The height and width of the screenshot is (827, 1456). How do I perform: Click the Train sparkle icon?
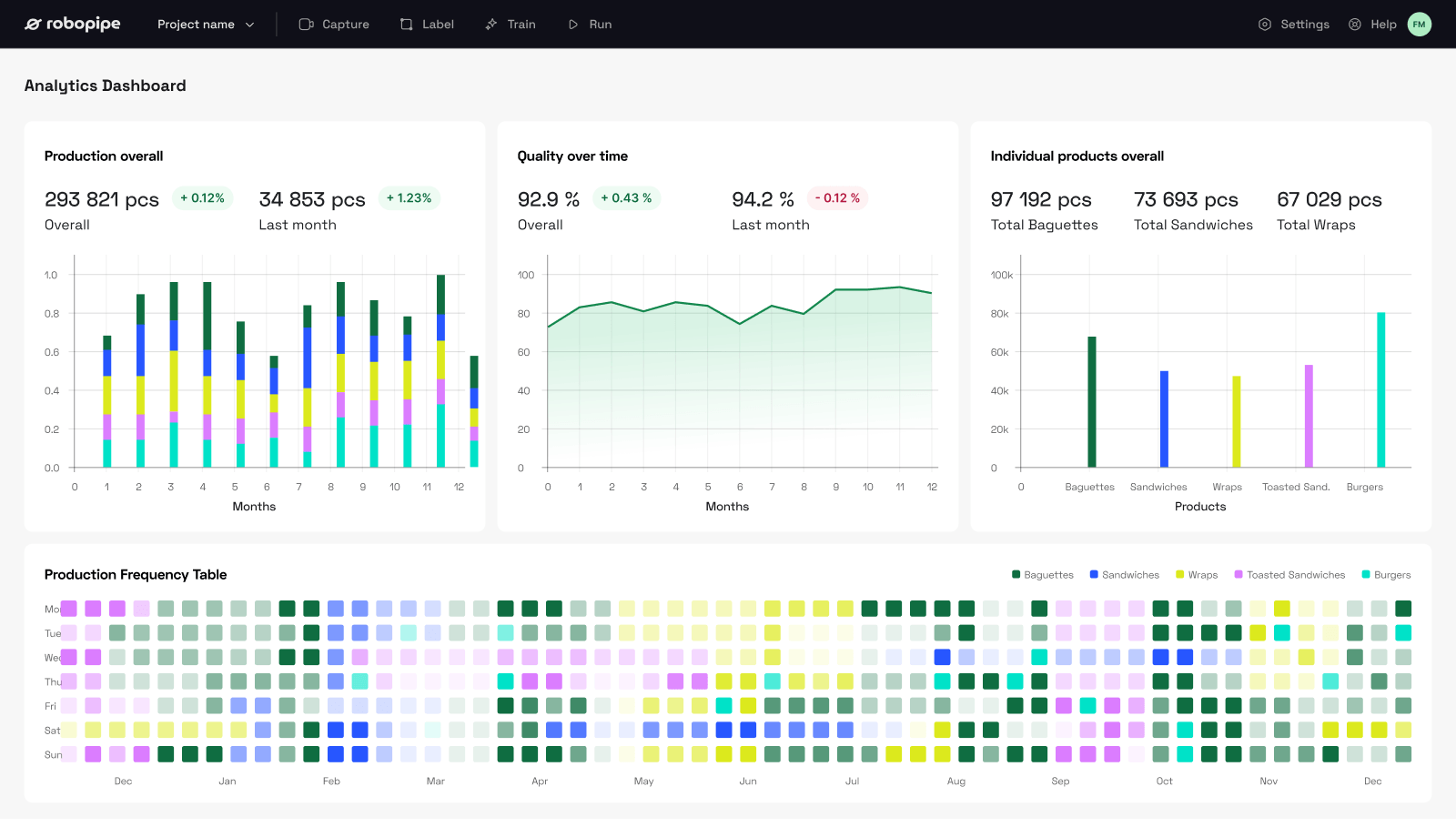pyautogui.click(x=491, y=25)
